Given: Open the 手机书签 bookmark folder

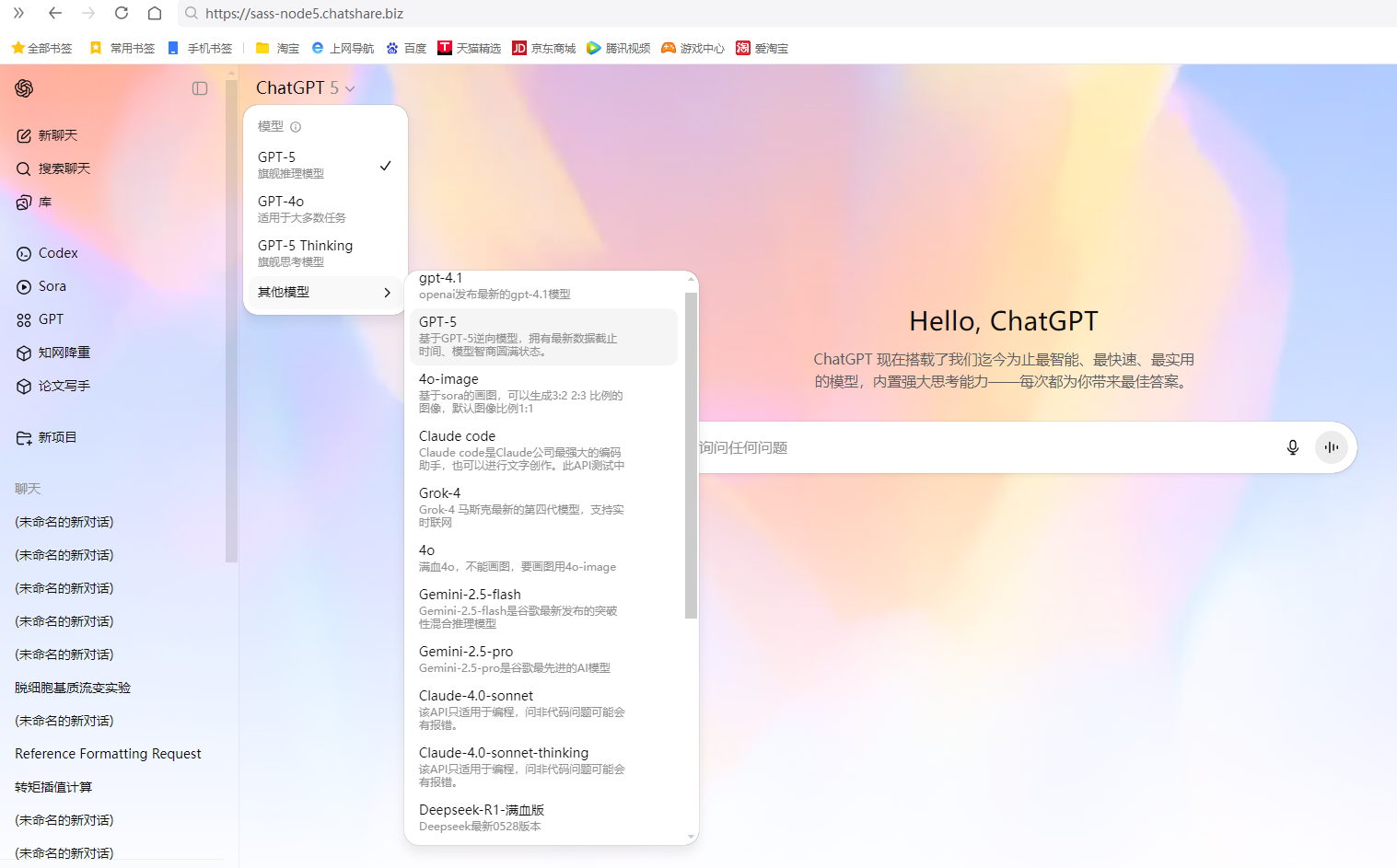Looking at the screenshot, I should pos(200,48).
